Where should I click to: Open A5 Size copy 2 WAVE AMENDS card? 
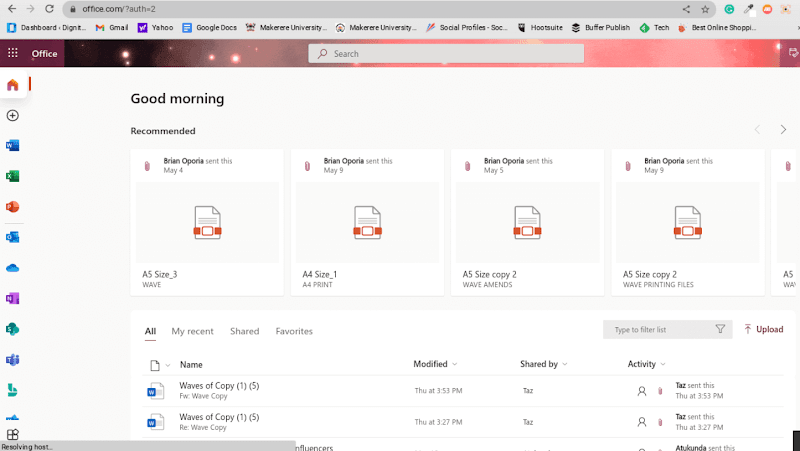tap(527, 222)
